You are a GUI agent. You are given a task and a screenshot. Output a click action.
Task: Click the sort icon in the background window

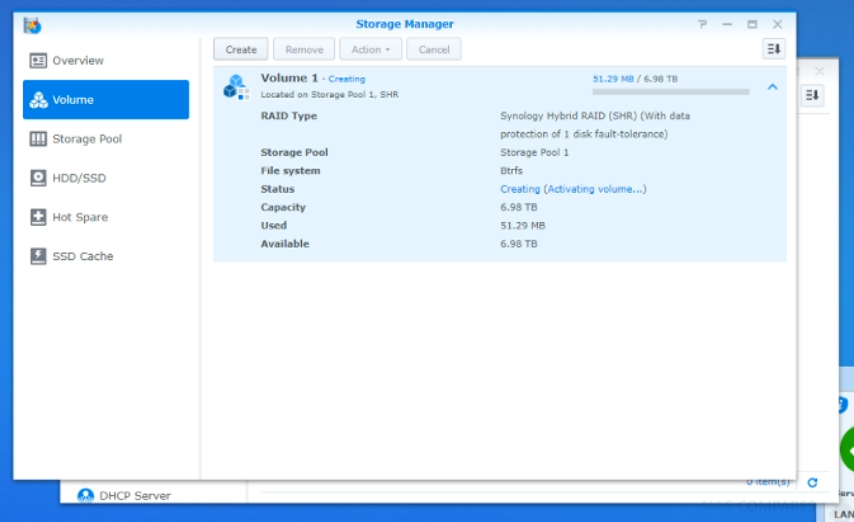point(812,95)
